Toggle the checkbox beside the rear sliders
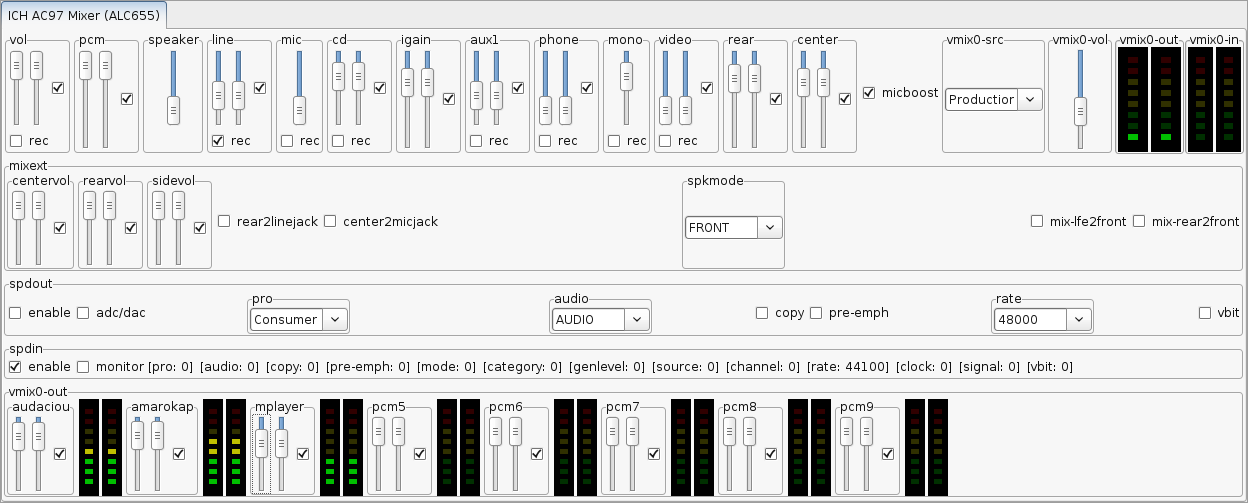 click(x=776, y=98)
